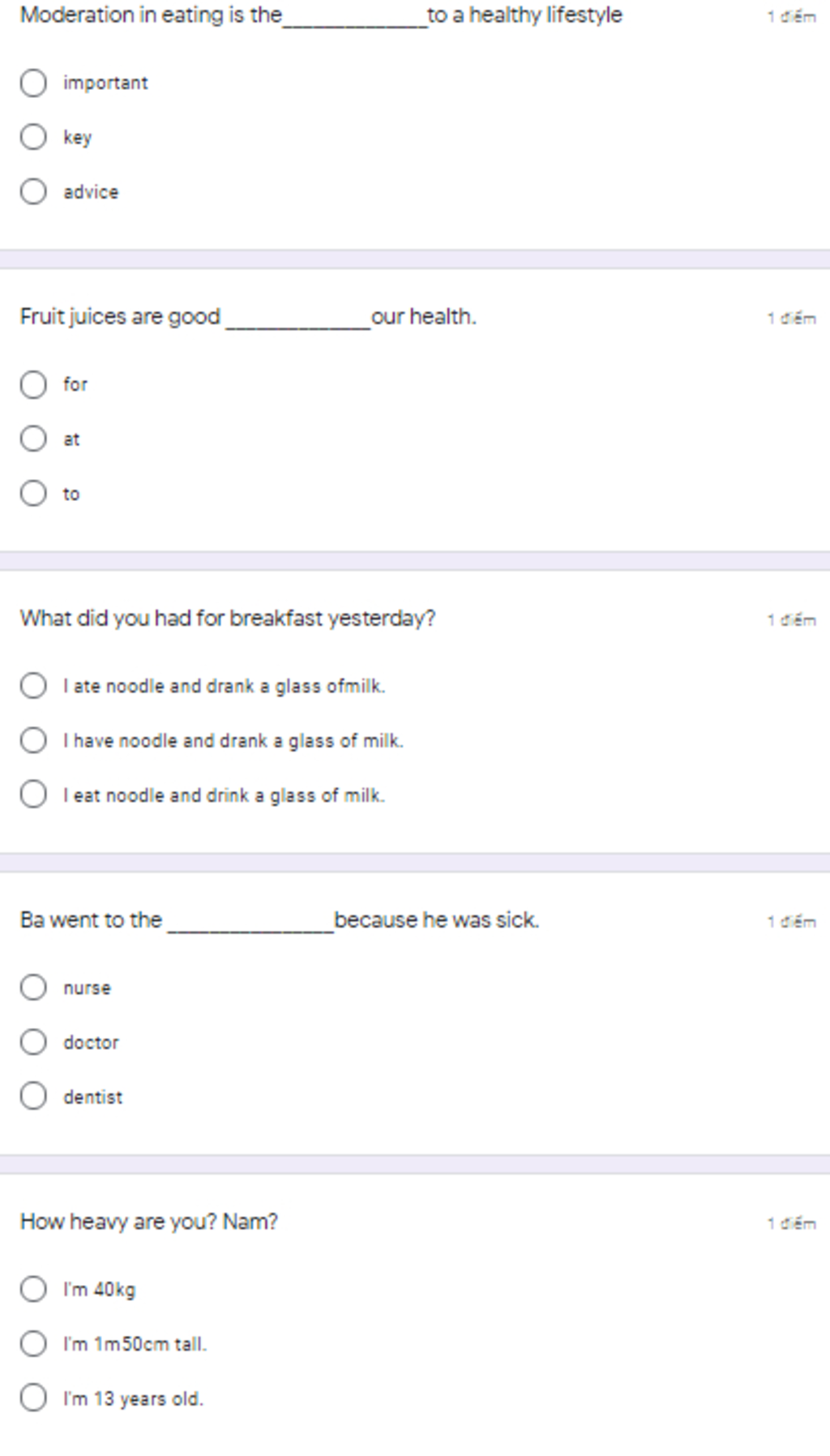Select 'nurse' for Ba's sickness question
This screenshot has width=830, height=1456.
pos(33,987)
